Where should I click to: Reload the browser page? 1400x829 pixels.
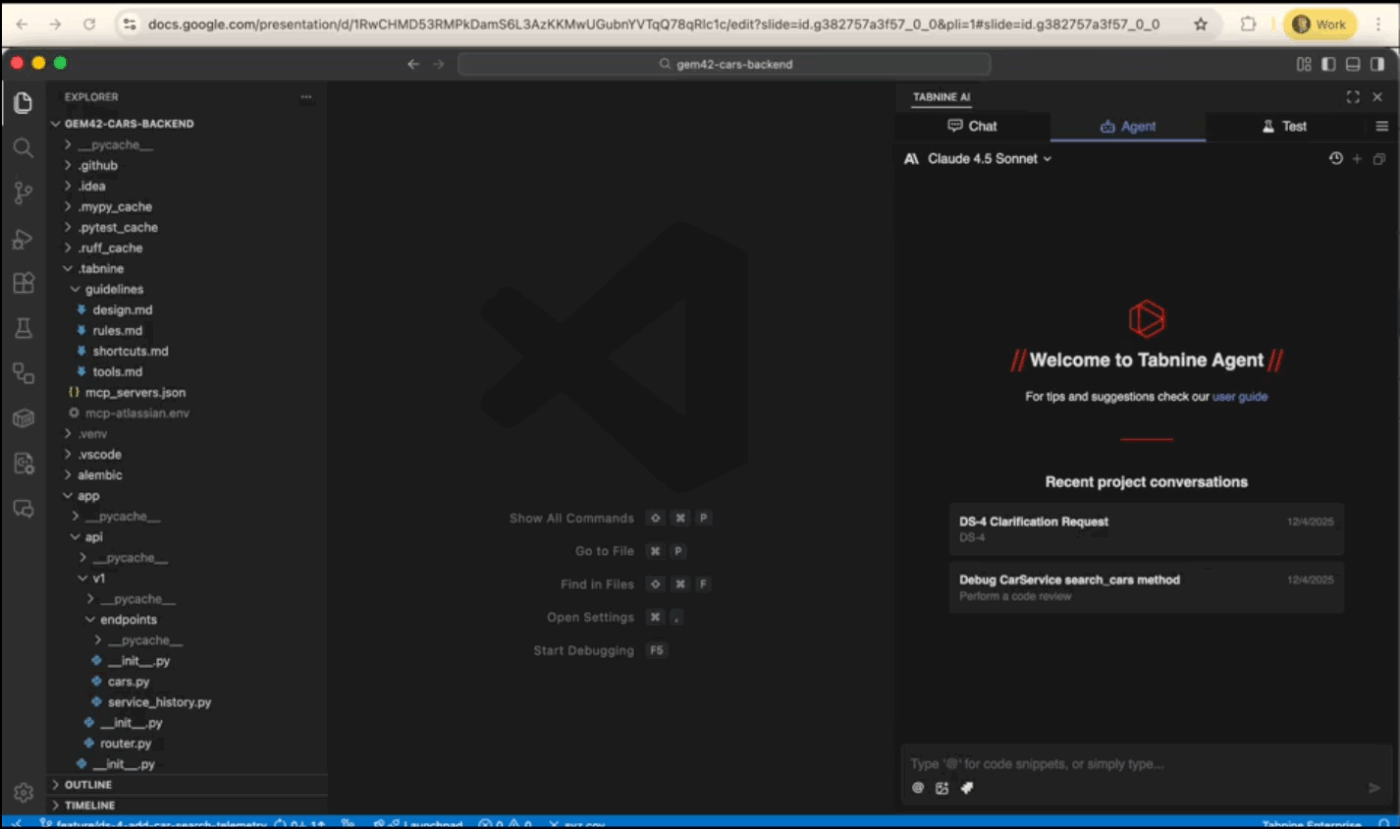pyautogui.click(x=89, y=24)
